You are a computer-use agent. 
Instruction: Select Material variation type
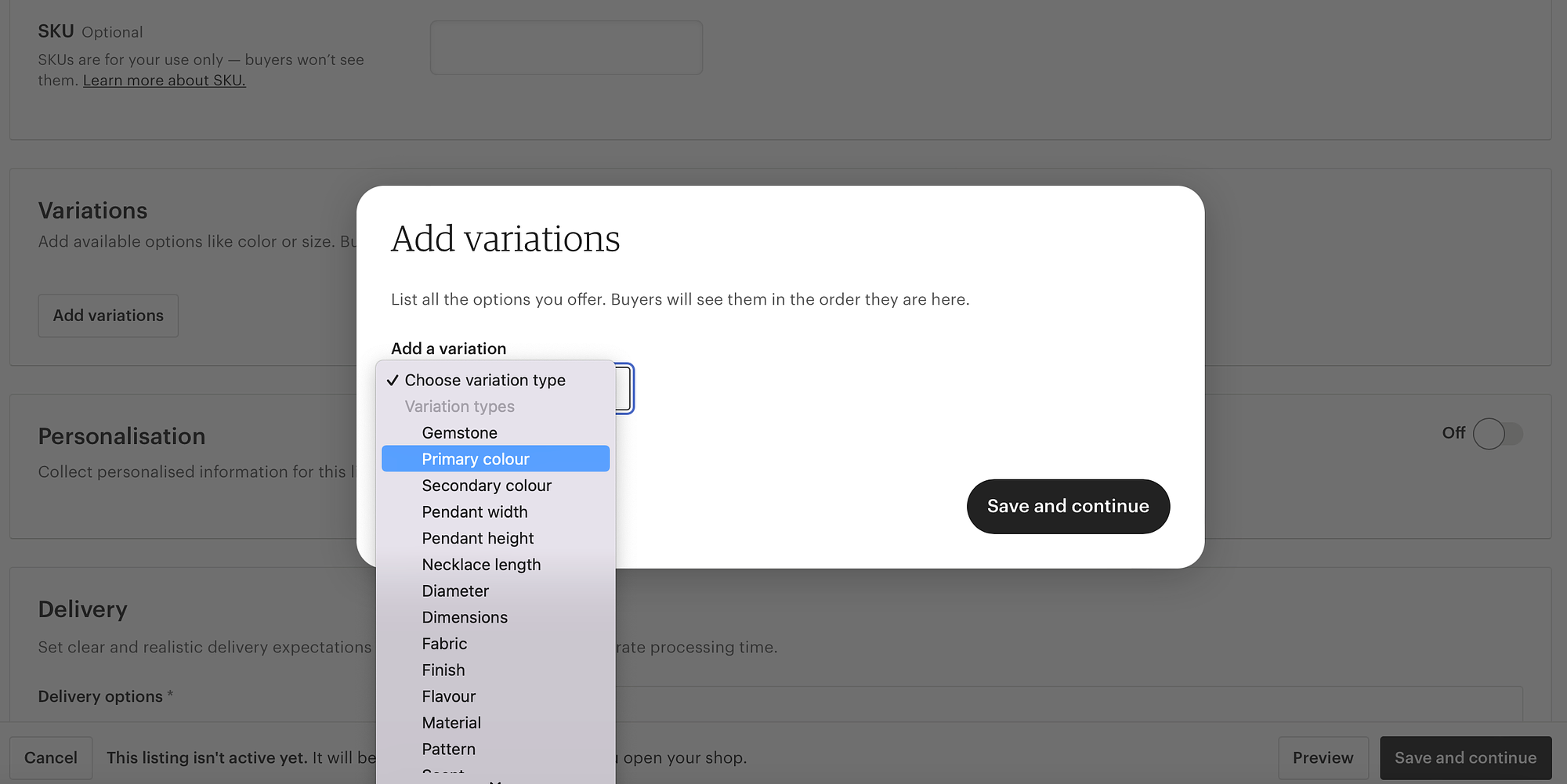(495, 723)
